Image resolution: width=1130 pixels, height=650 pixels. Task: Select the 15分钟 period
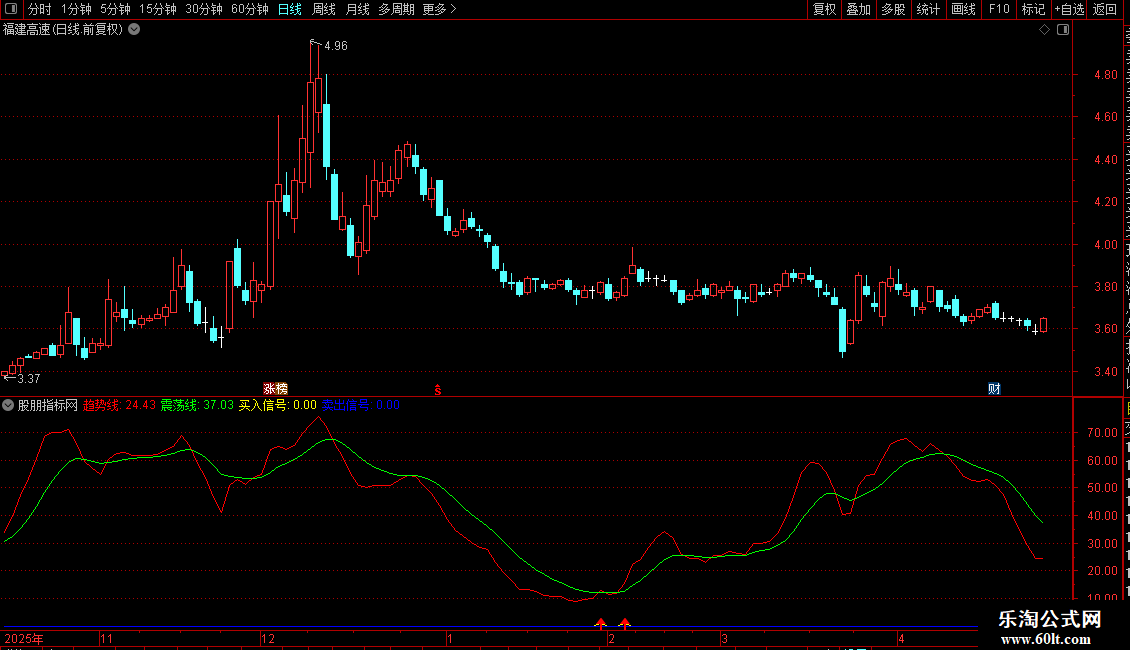click(158, 9)
